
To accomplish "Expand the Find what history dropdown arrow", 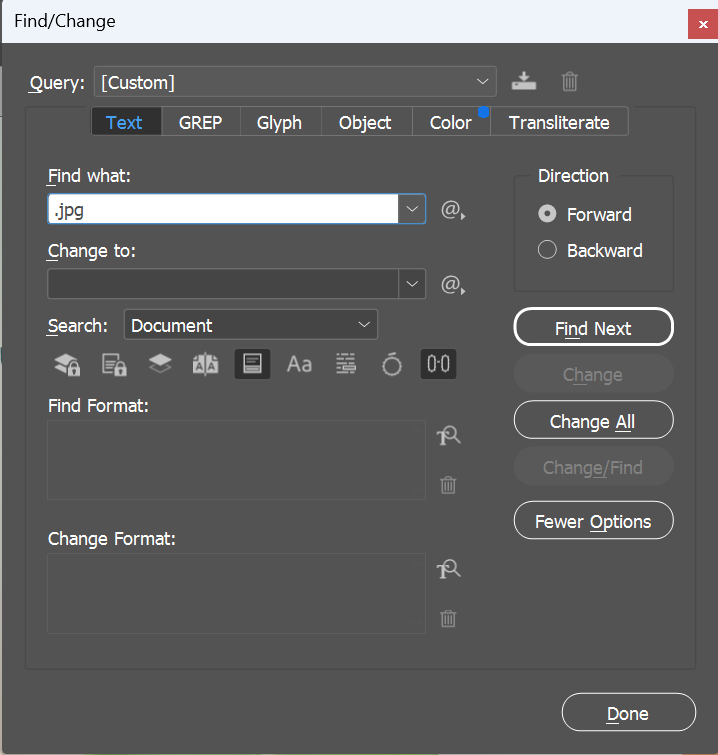I will tap(413, 209).
